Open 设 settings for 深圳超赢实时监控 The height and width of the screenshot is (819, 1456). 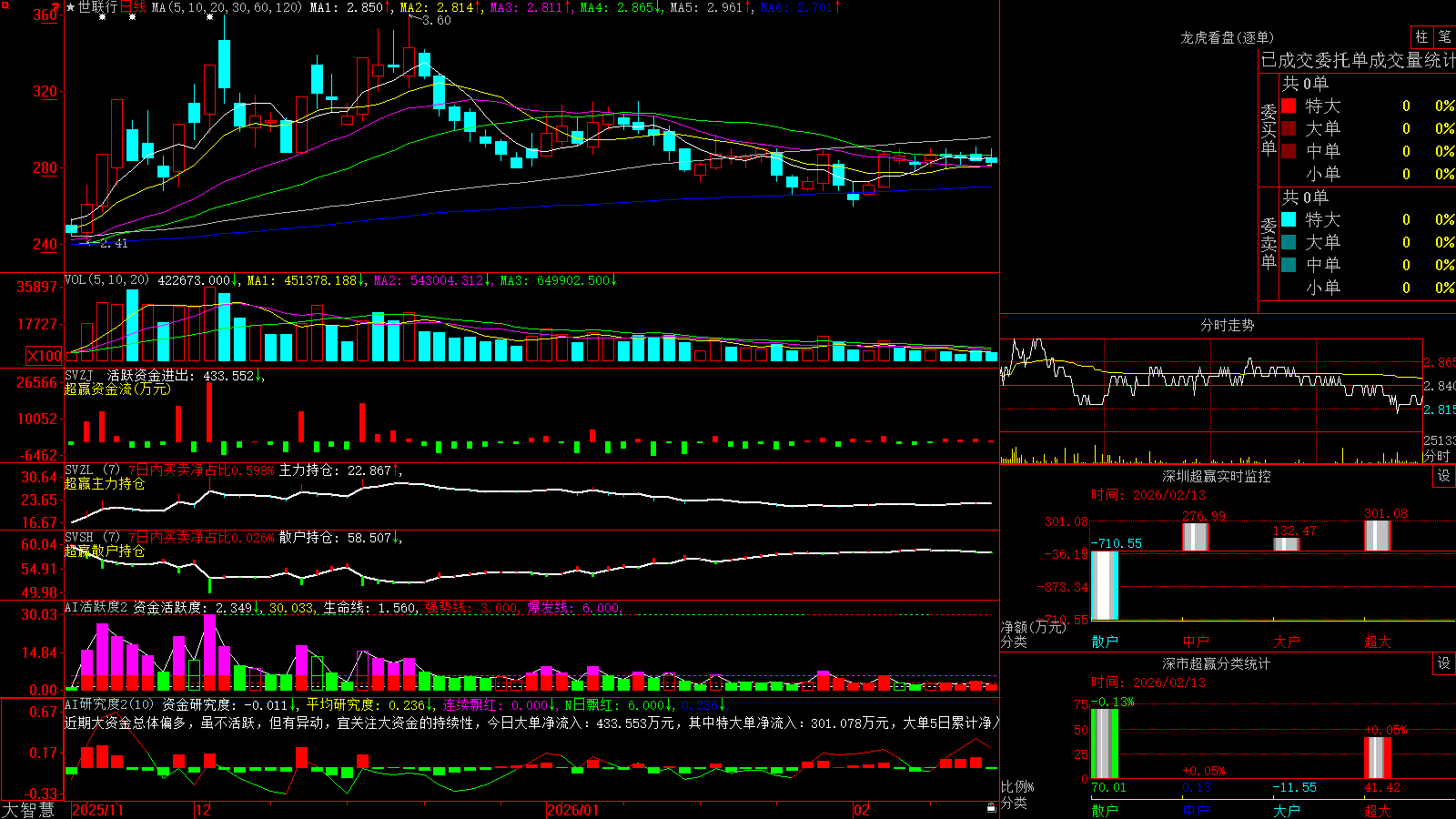[1444, 476]
